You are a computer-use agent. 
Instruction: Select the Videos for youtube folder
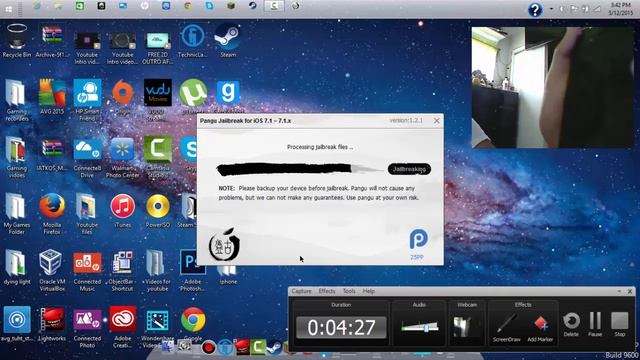click(158, 270)
